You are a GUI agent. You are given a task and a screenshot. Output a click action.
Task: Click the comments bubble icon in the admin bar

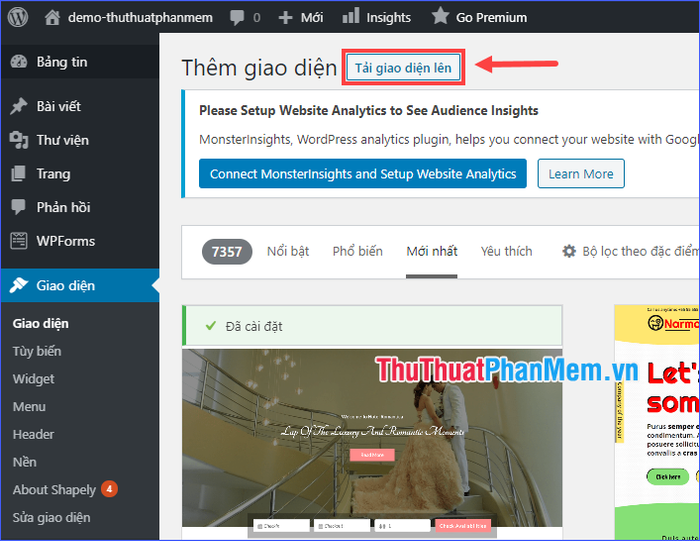[x=237, y=18]
